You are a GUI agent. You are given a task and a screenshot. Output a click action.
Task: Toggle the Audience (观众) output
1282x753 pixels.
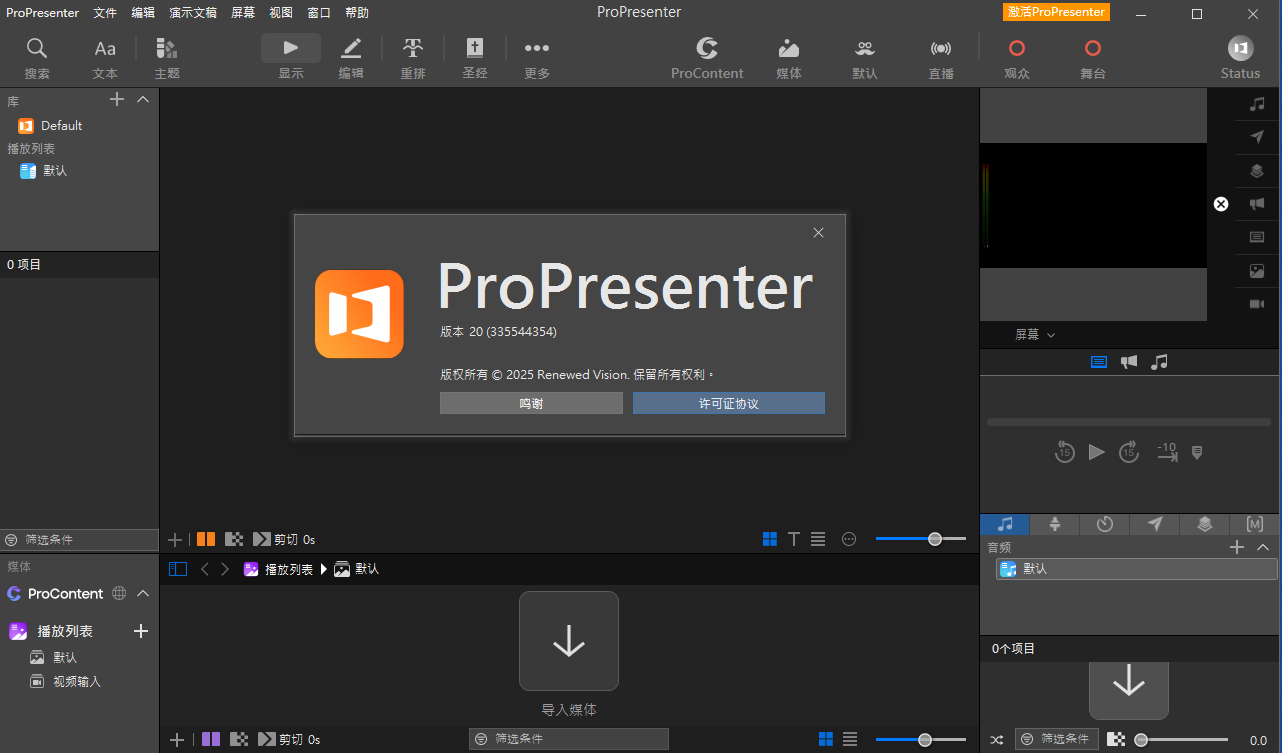(1017, 49)
